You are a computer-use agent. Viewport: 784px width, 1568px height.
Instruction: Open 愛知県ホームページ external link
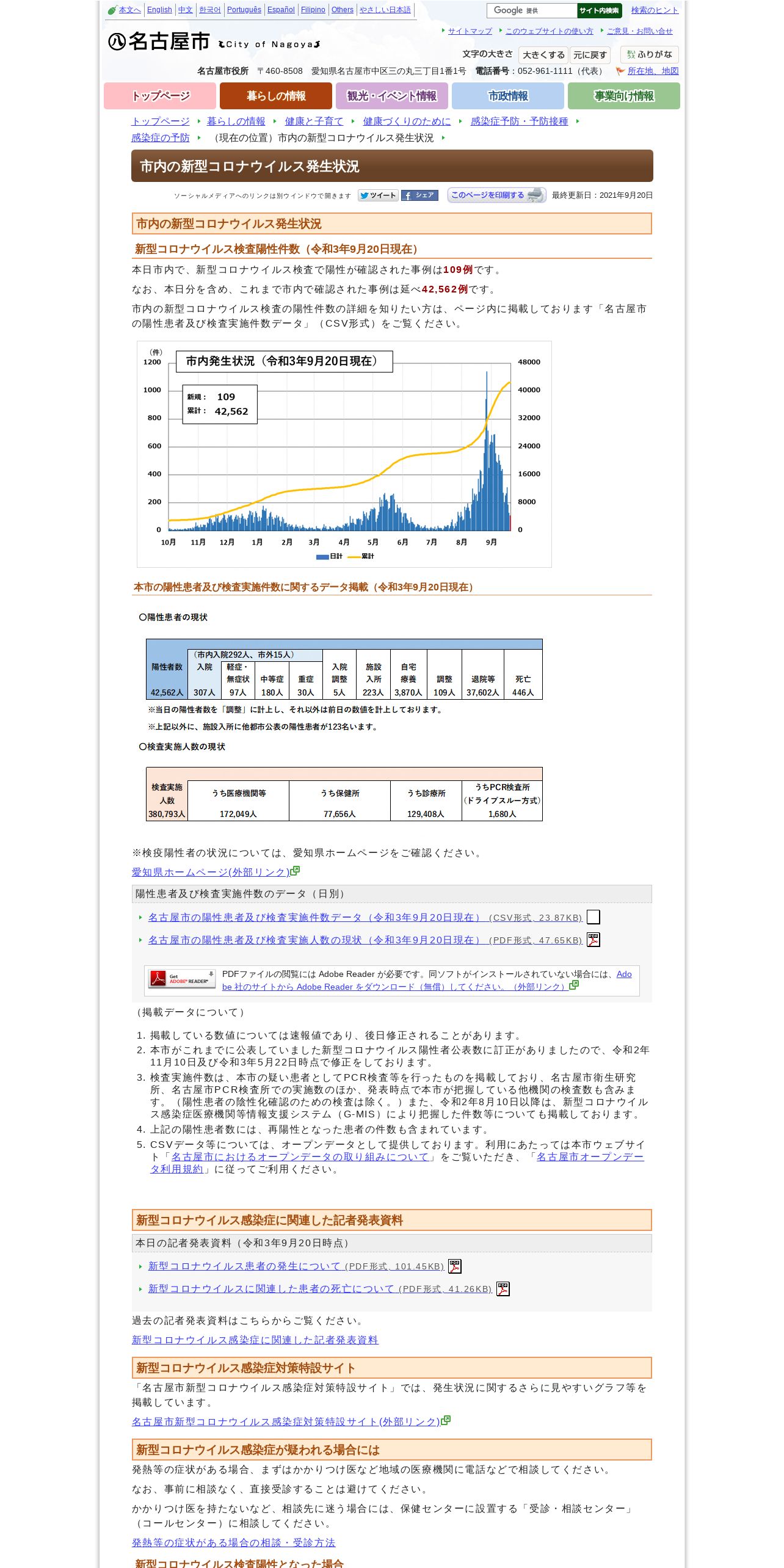[x=211, y=872]
